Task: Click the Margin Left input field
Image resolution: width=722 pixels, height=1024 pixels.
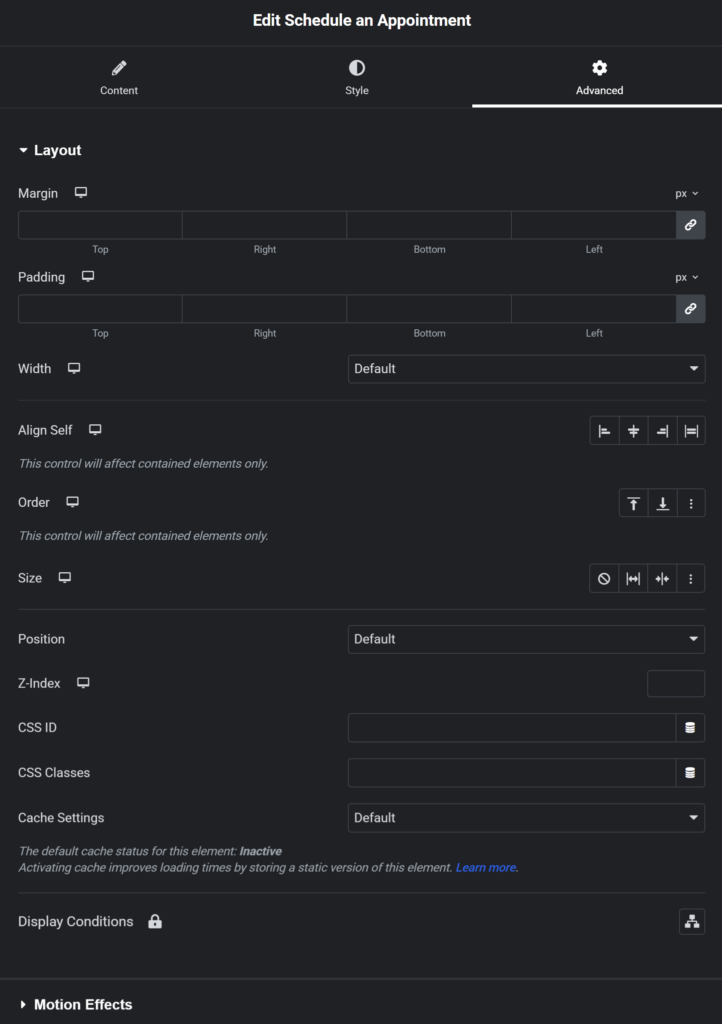Action: click(x=593, y=225)
